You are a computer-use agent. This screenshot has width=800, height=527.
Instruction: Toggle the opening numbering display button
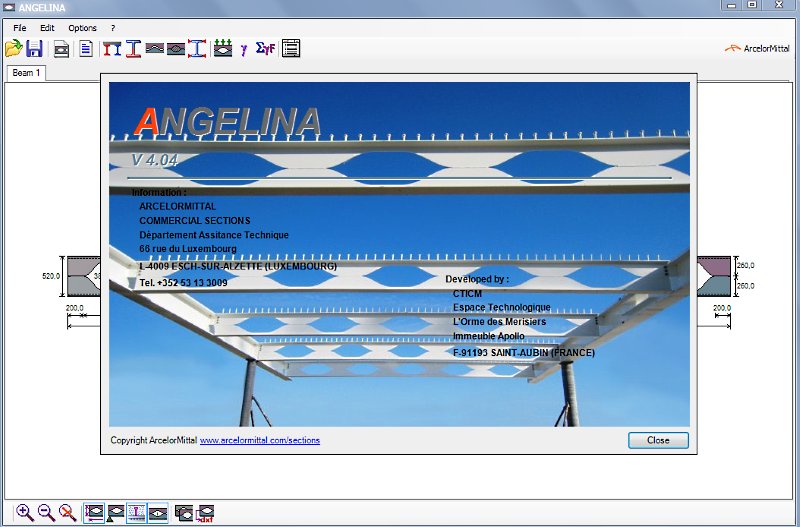coord(158,513)
